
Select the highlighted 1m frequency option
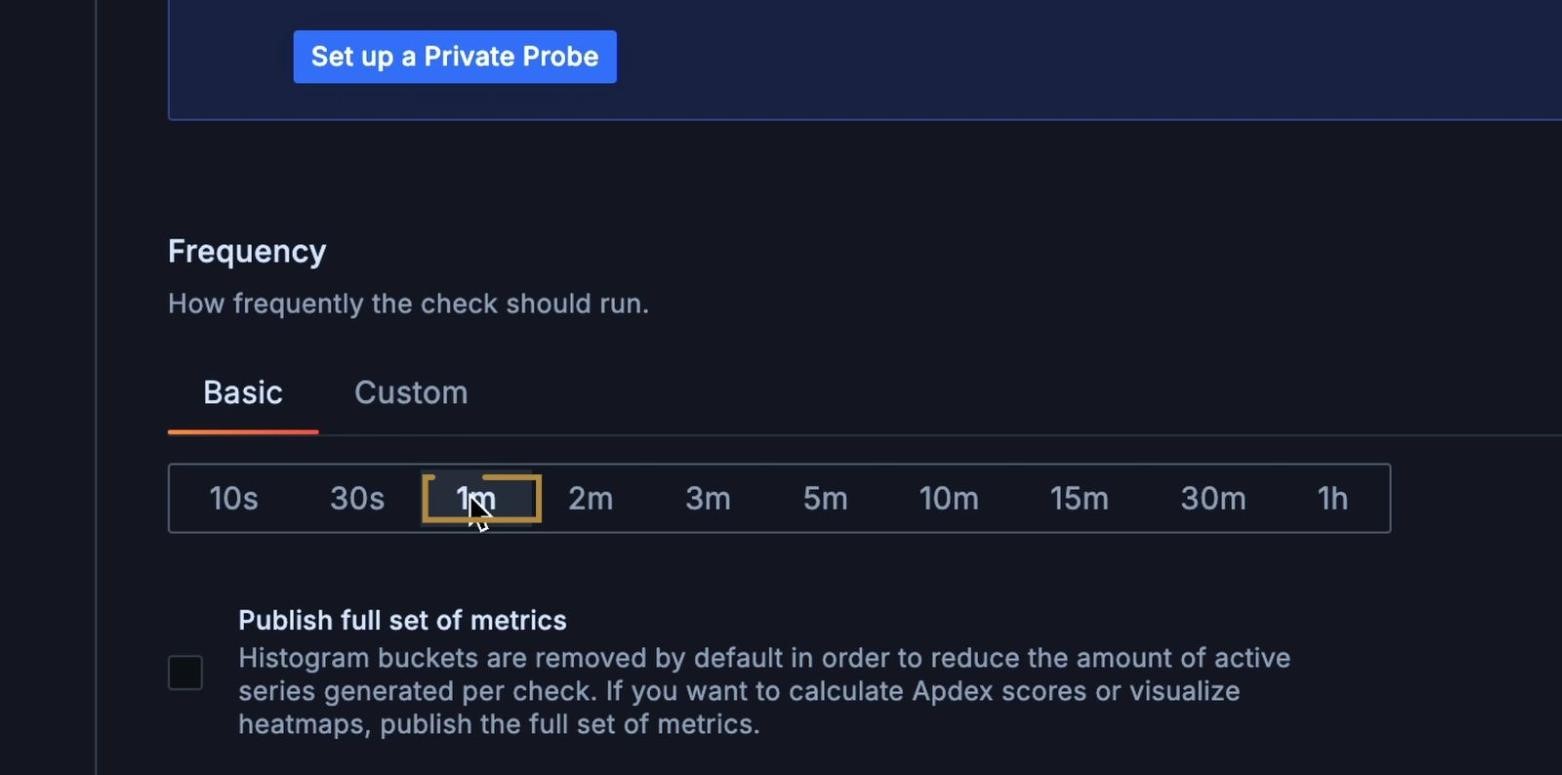481,498
